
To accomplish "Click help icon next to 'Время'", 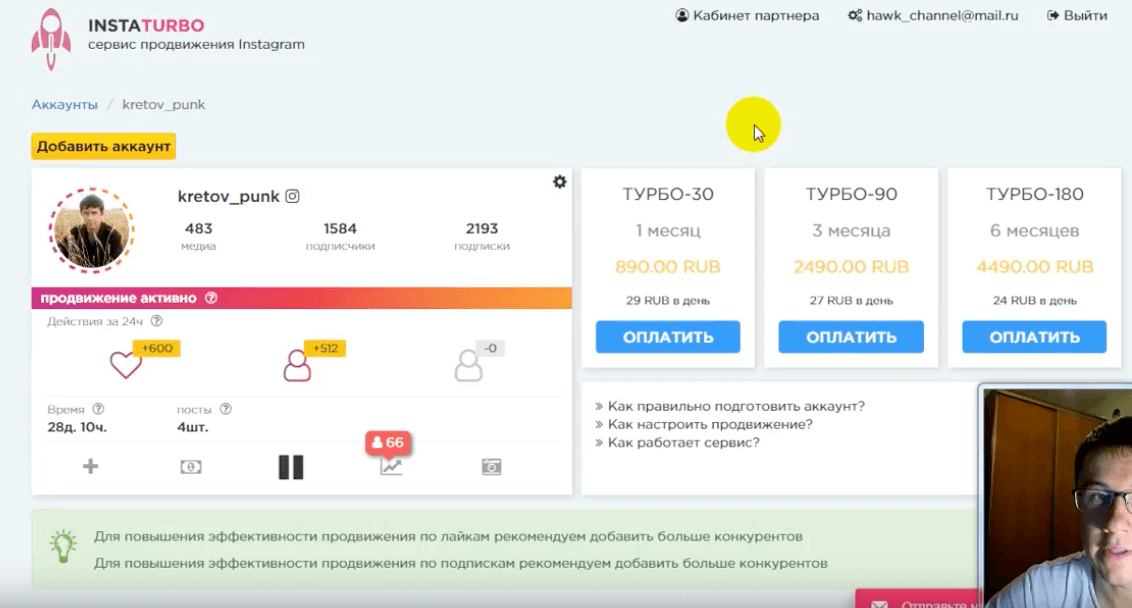I will (x=98, y=409).
